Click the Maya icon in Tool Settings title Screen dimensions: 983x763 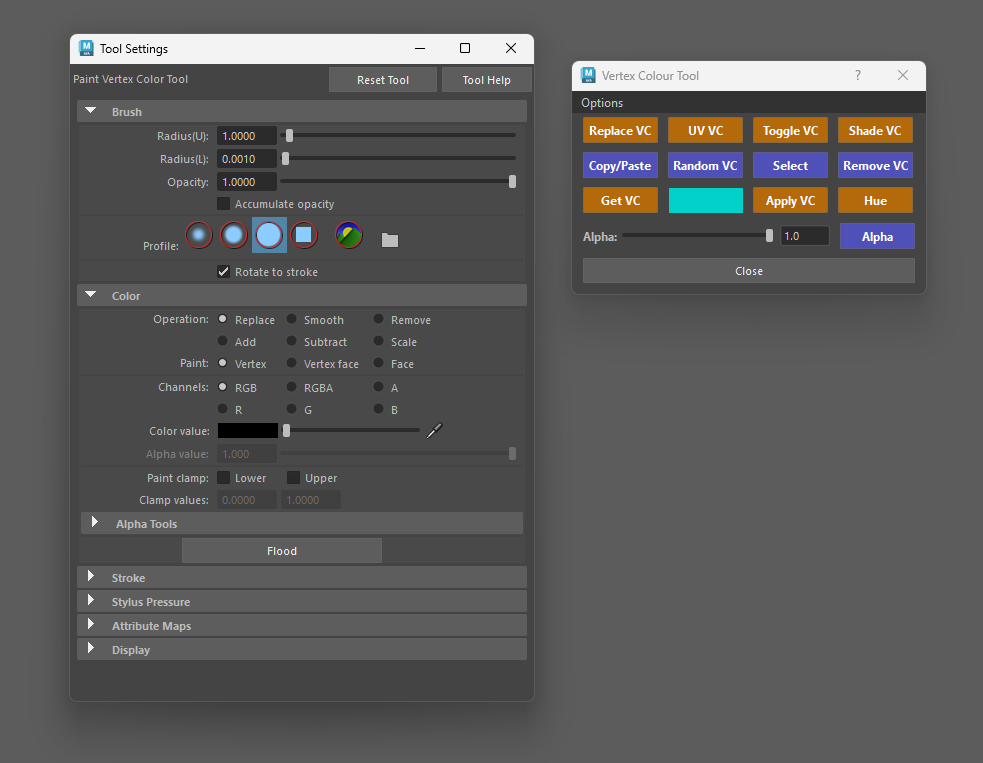point(86,48)
